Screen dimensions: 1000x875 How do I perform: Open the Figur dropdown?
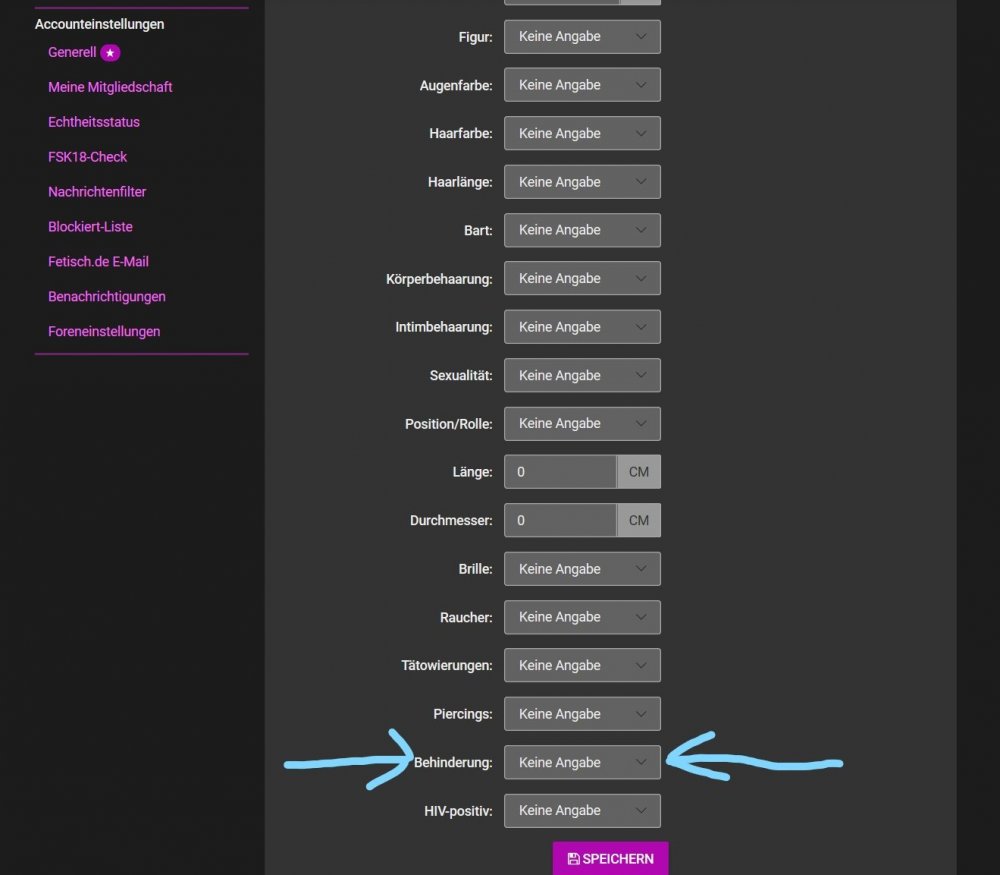tap(582, 36)
